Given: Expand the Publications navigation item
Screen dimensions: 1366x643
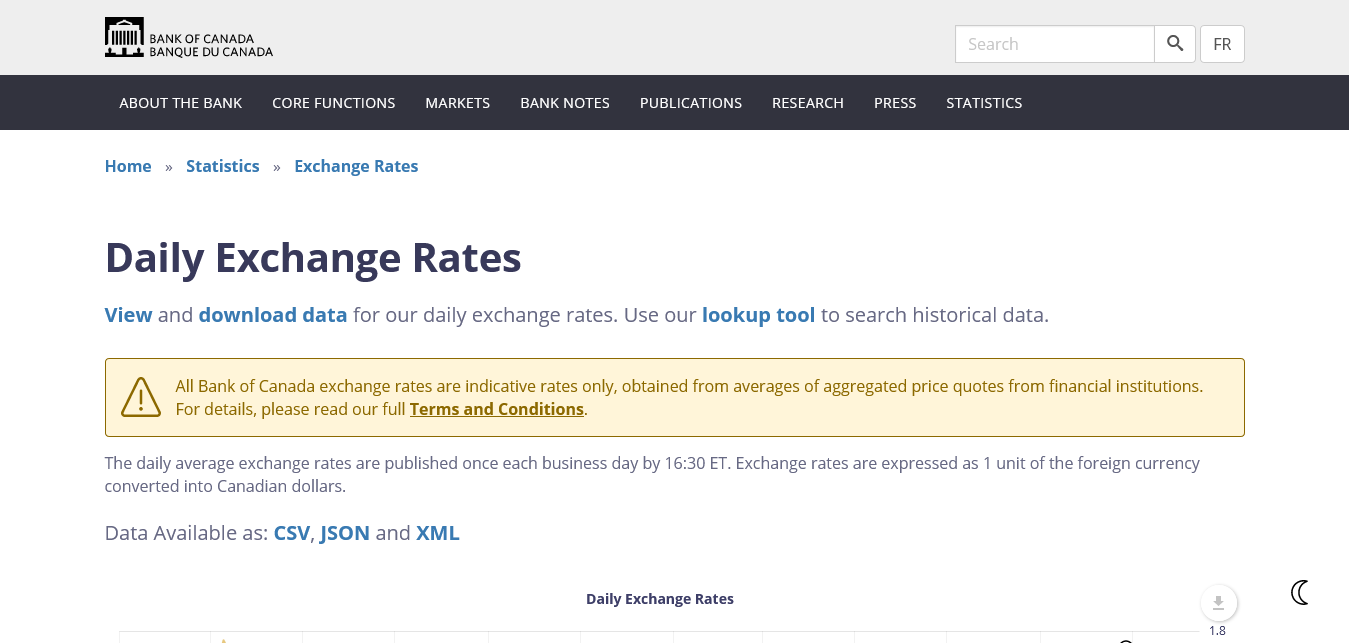Looking at the screenshot, I should tap(690, 103).
